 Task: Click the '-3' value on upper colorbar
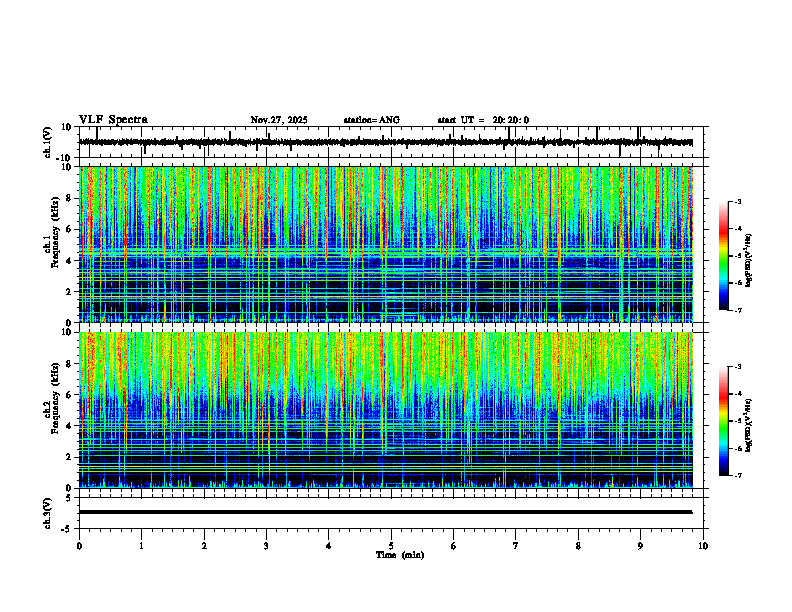click(x=737, y=202)
